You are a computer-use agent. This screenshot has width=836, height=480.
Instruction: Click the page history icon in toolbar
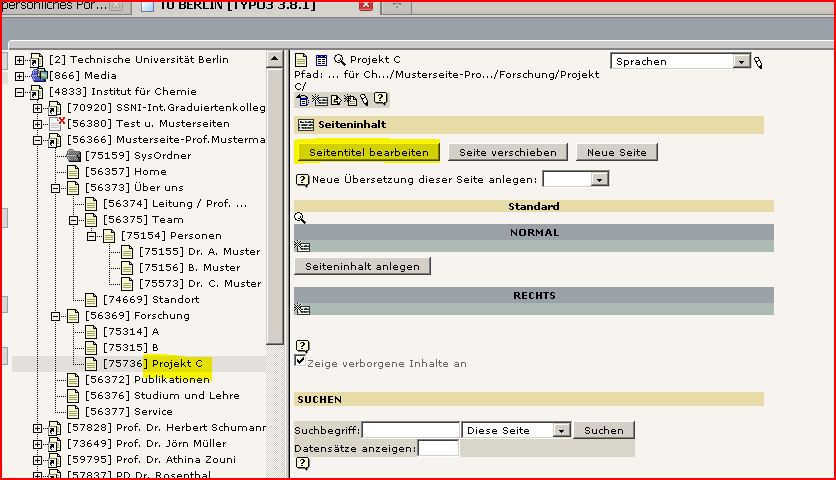pyautogui.click(x=302, y=100)
